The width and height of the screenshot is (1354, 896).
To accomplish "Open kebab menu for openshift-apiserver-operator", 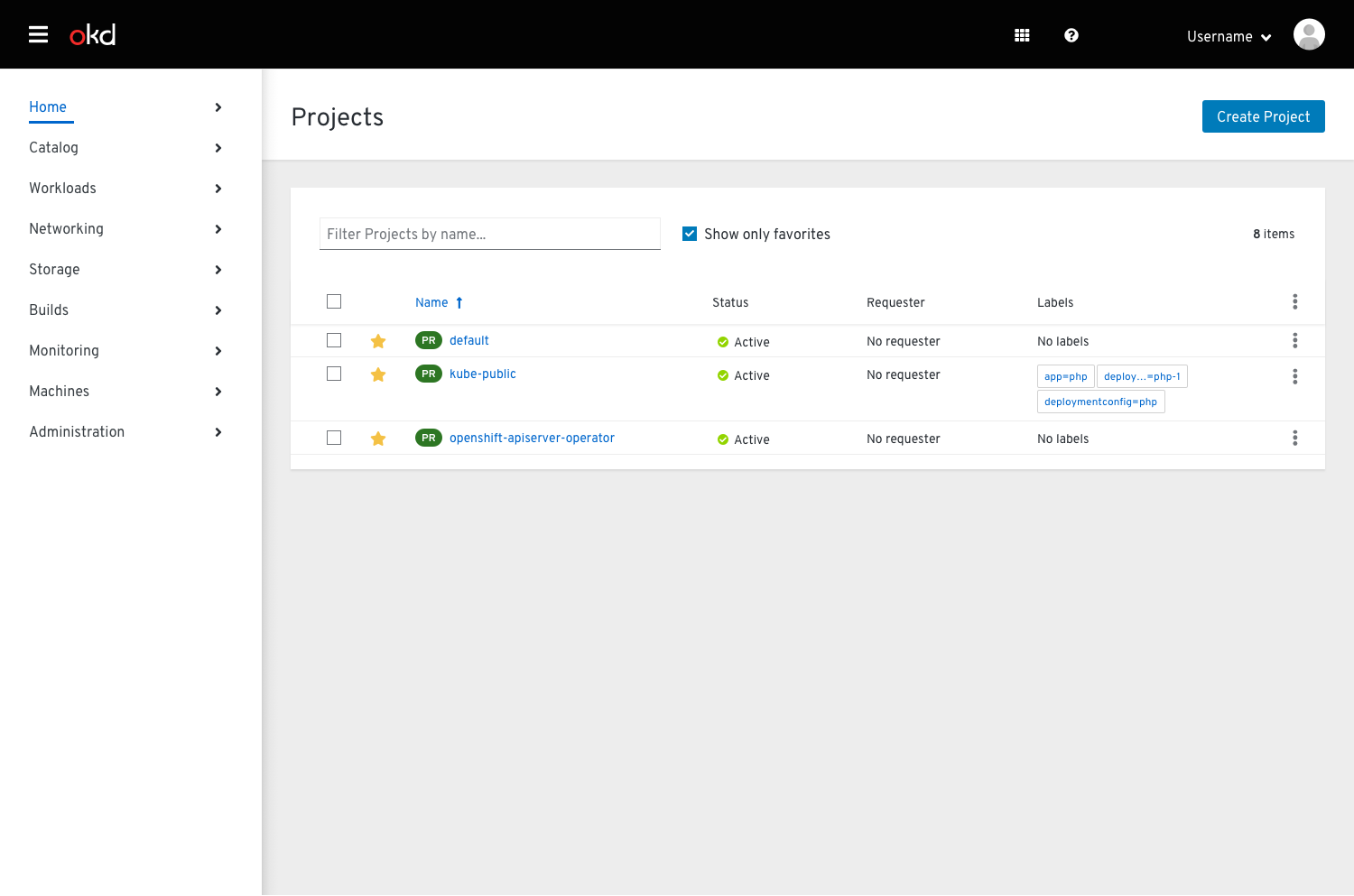I will coord(1295,438).
